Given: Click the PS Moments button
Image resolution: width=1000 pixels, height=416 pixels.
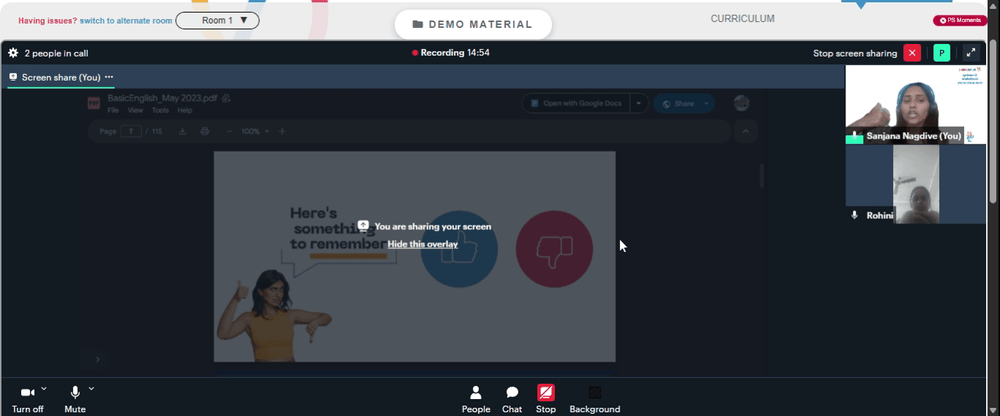Looking at the screenshot, I should (x=960, y=20).
